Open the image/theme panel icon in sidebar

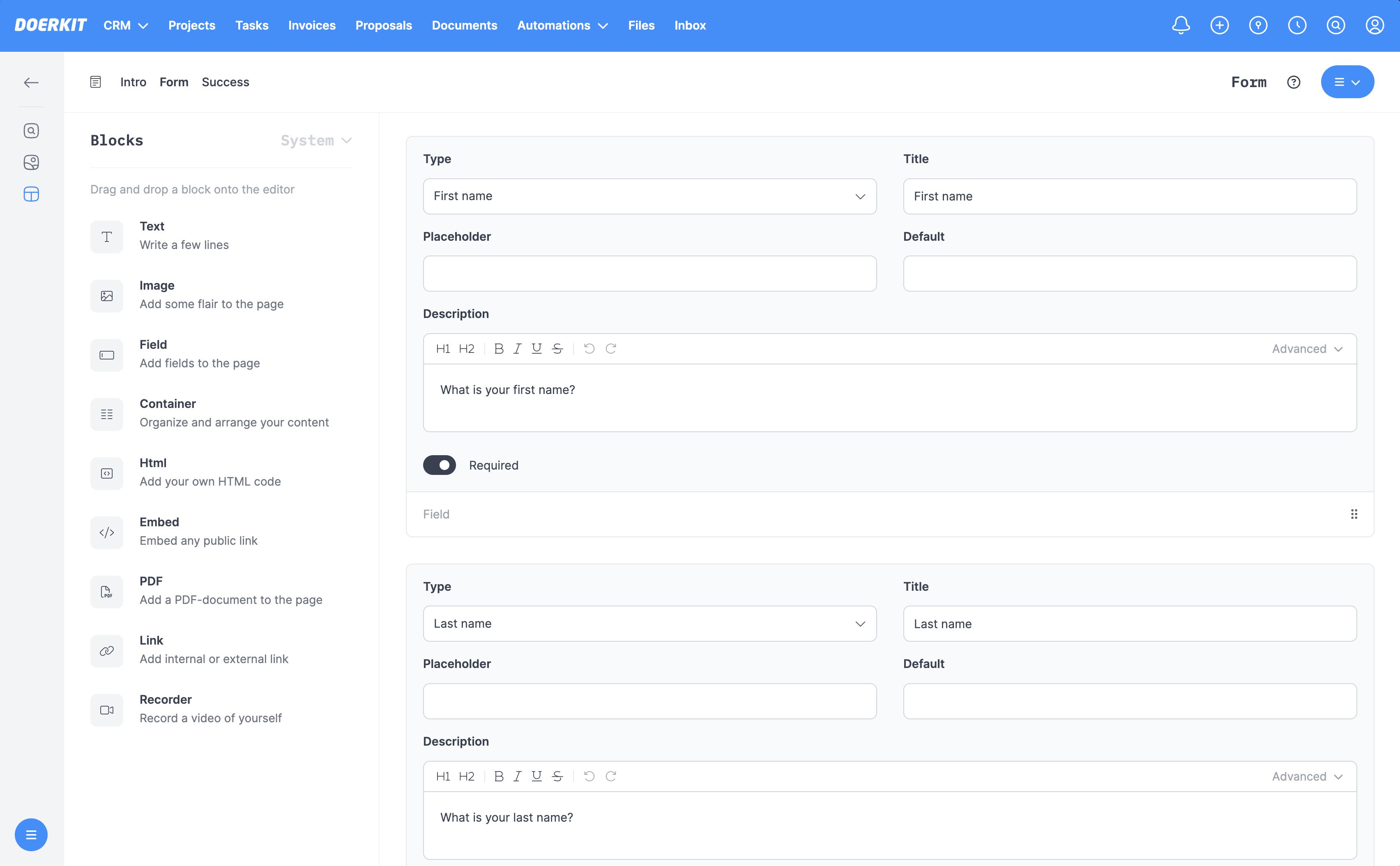[x=31, y=162]
